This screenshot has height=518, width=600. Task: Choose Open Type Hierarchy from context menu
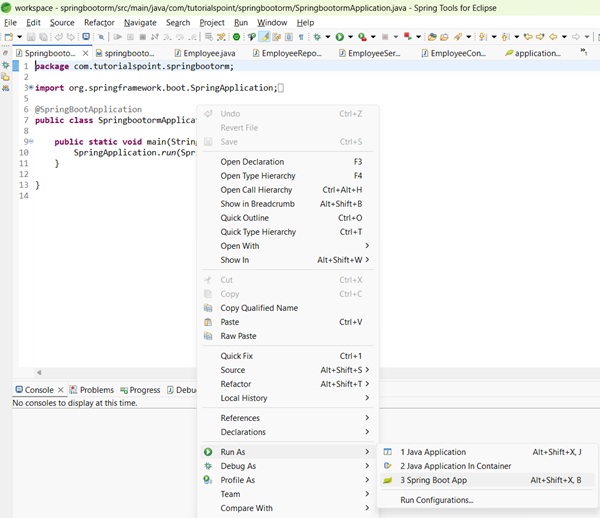pos(257,176)
